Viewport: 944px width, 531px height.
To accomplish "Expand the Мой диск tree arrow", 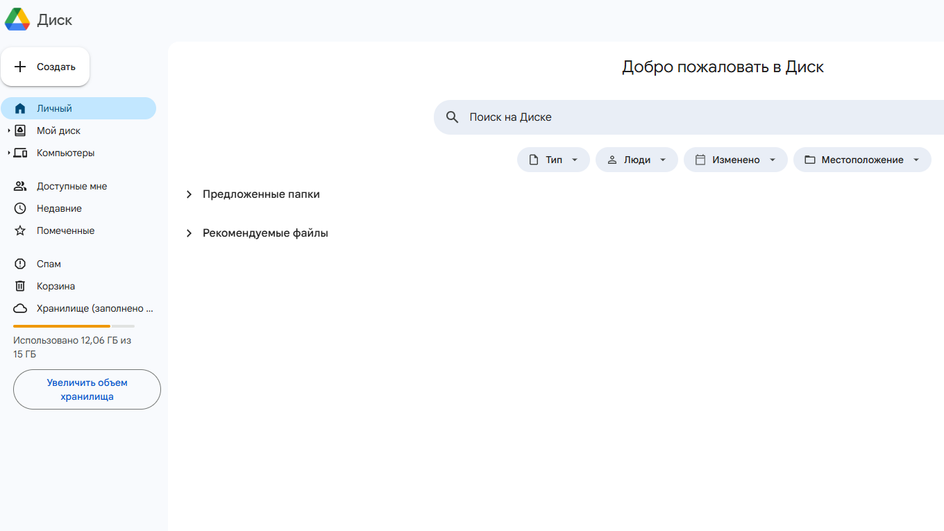I will 8,131.
